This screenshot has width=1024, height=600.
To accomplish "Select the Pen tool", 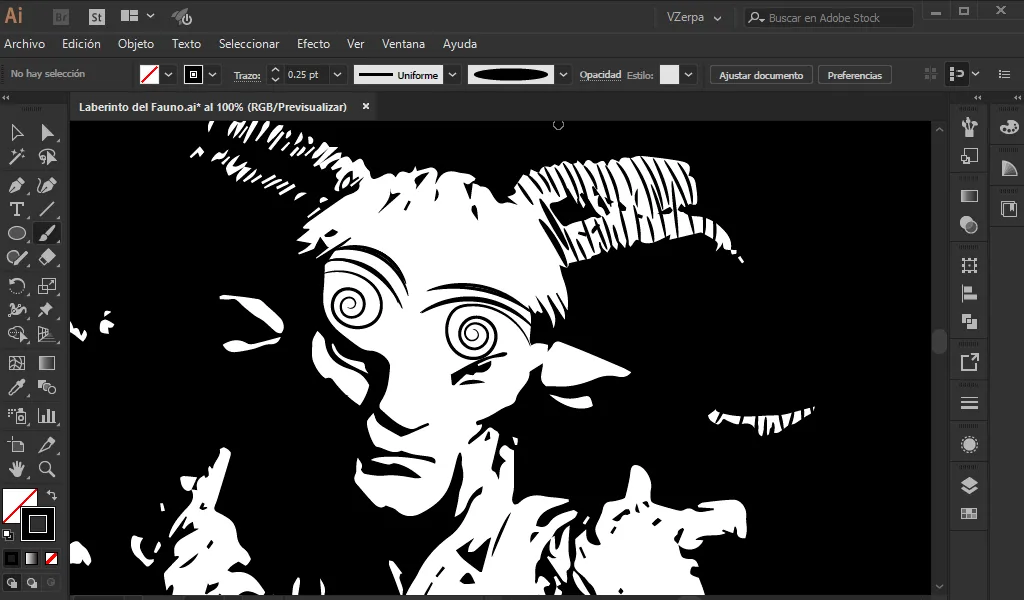I will click(17, 185).
